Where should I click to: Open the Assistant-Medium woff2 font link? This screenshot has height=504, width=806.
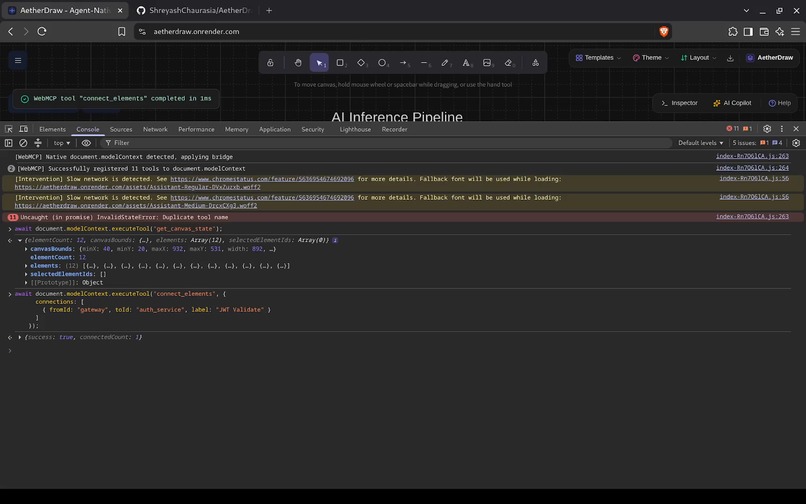136,206
